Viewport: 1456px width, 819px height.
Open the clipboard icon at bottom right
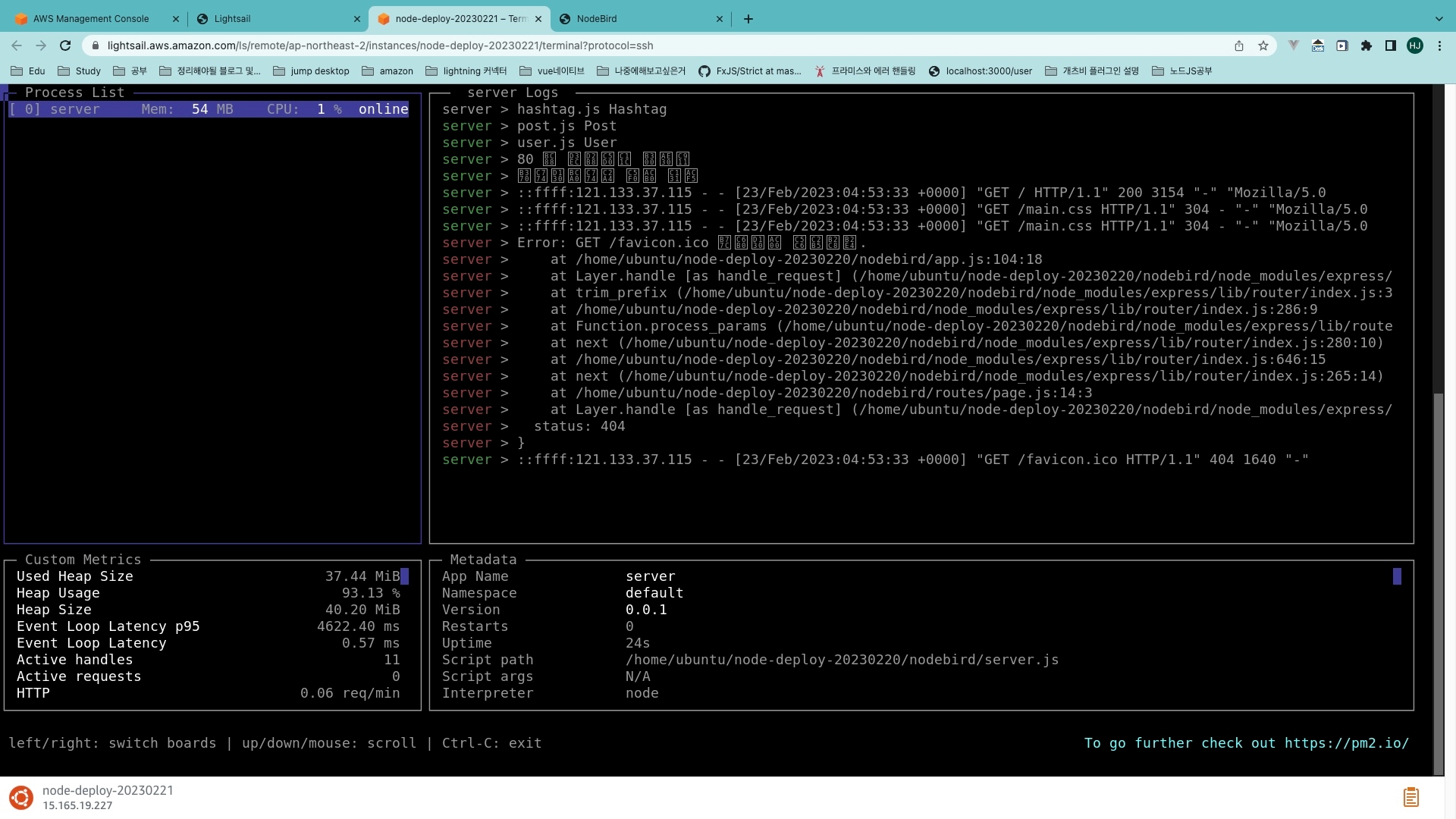(1411, 797)
